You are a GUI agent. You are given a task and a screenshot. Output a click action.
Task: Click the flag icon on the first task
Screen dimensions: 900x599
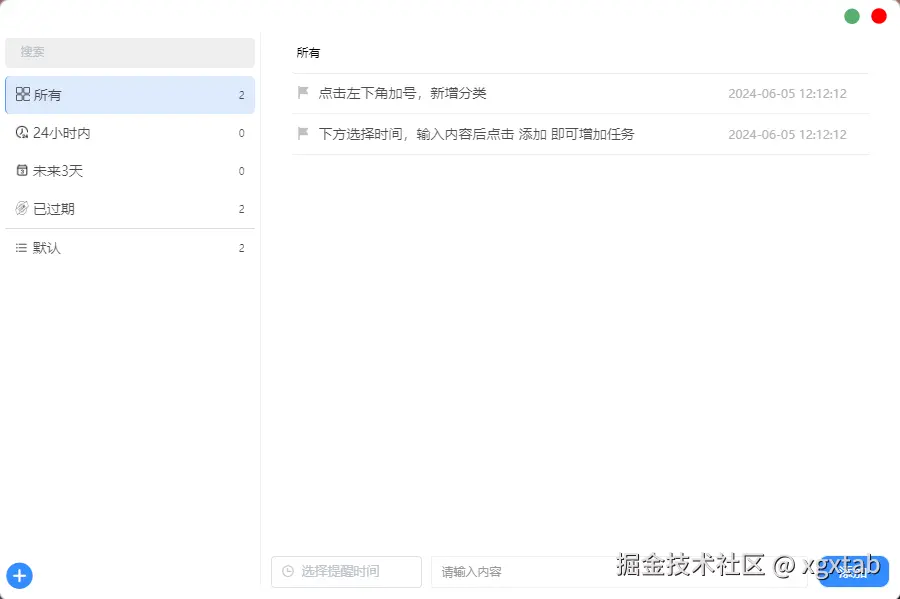[301, 92]
